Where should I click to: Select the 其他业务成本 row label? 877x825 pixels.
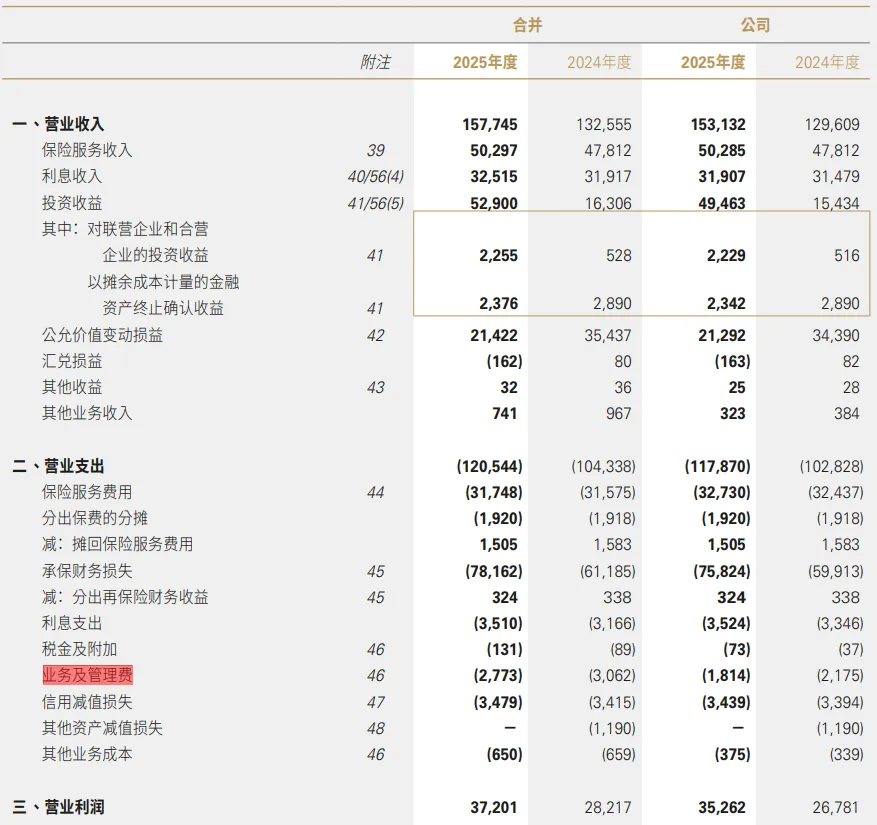pos(87,754)
